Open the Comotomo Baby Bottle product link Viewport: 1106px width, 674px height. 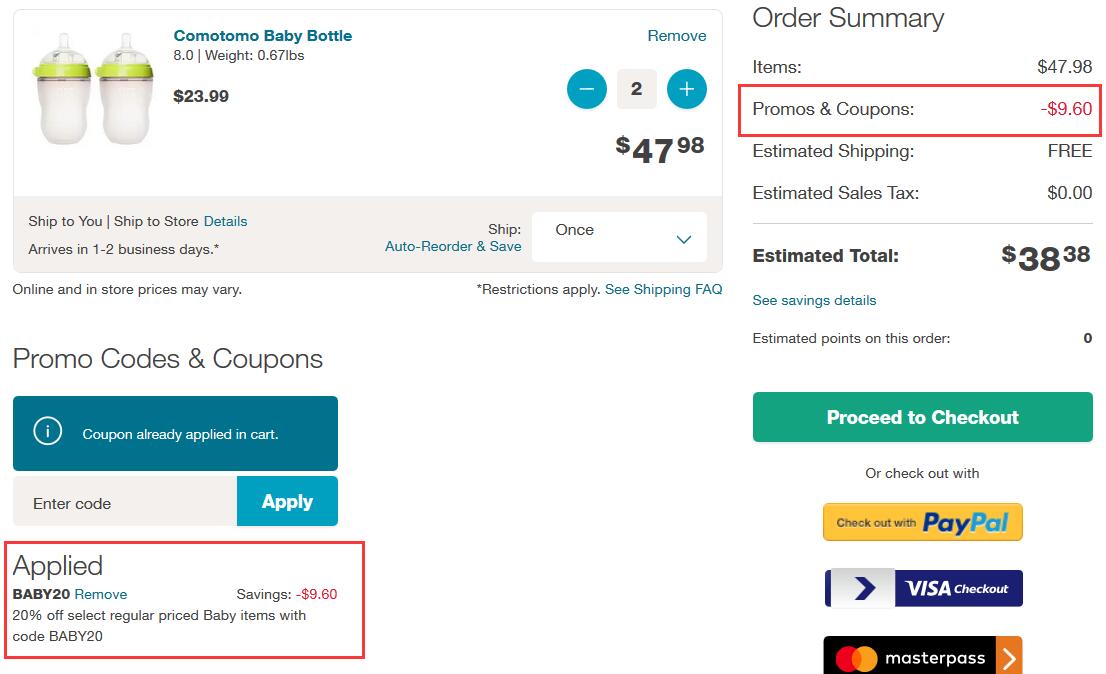[262, 36]
